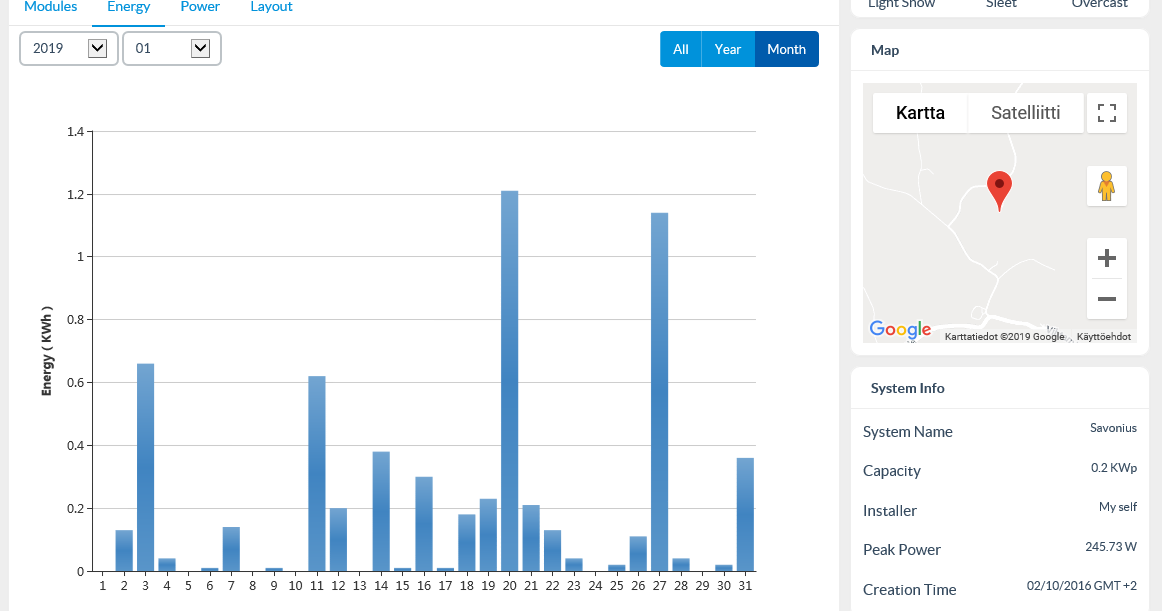This screenshot has height=611, width=1162.
Task: Show energy data for All time
Action: [x=680, y=49]
